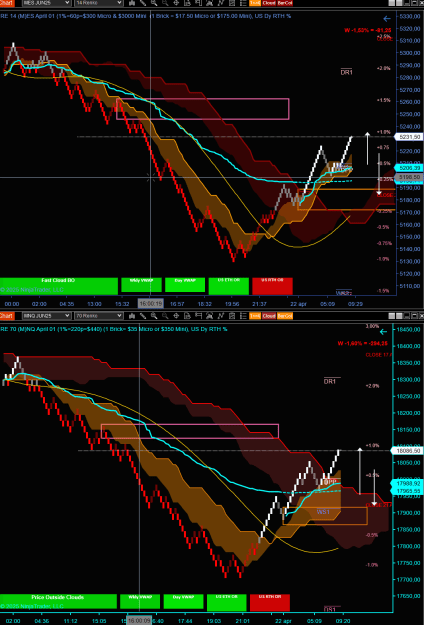Open MNQ JUN25 instrument dropdown
This screenshot has height=625, width=424.
coord(46,316)
